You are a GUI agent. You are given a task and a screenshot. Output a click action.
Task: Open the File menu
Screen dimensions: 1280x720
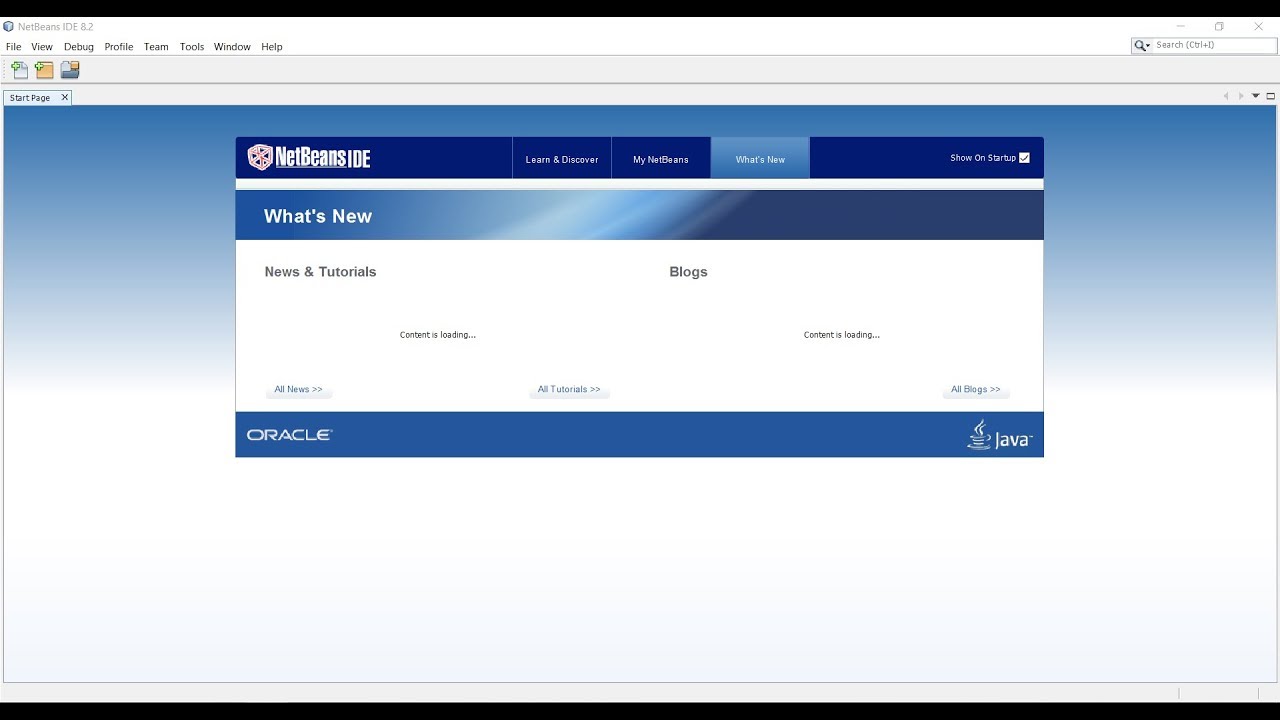click(14, 47)
